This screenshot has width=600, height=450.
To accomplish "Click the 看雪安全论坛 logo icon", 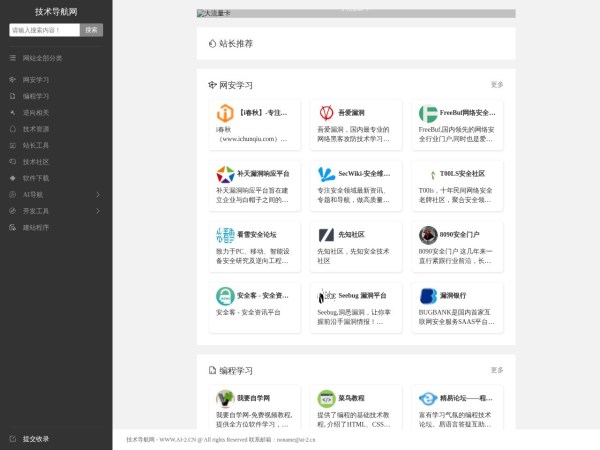I will click(x=225, y=235).
